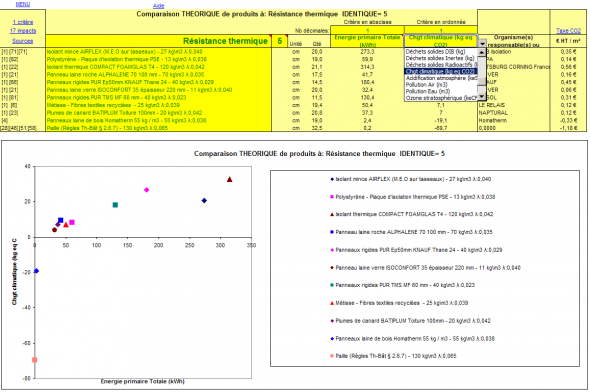The height and width of the screenshot is (392, 590).
Task: Click the magenta diamond KNAUF Thane data point
Action: click(x=147, y=190)
